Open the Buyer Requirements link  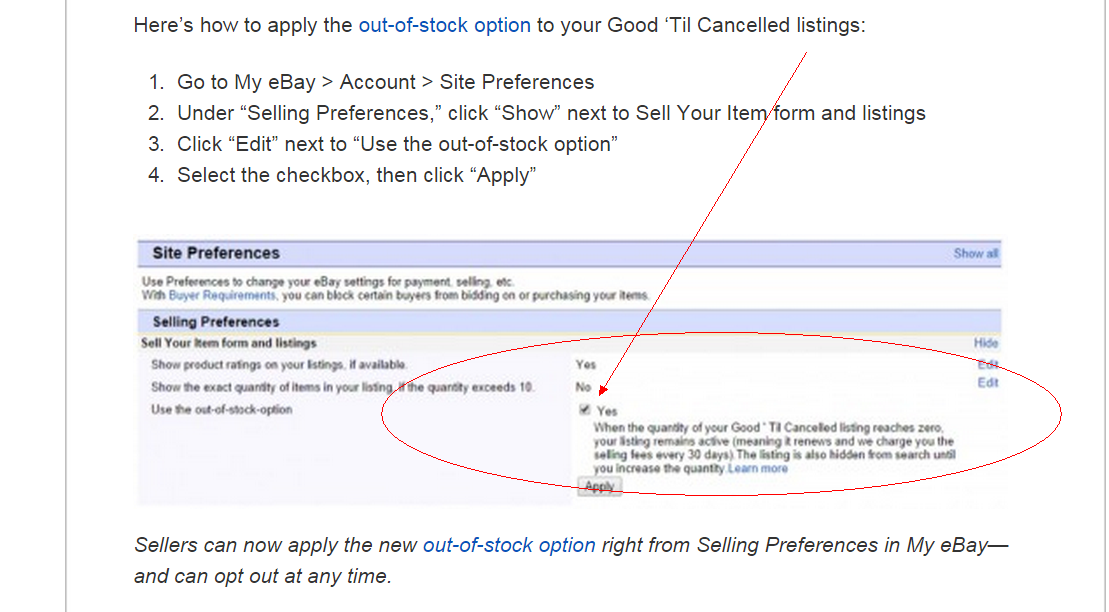pyautogui.click(x=236, y=296)
